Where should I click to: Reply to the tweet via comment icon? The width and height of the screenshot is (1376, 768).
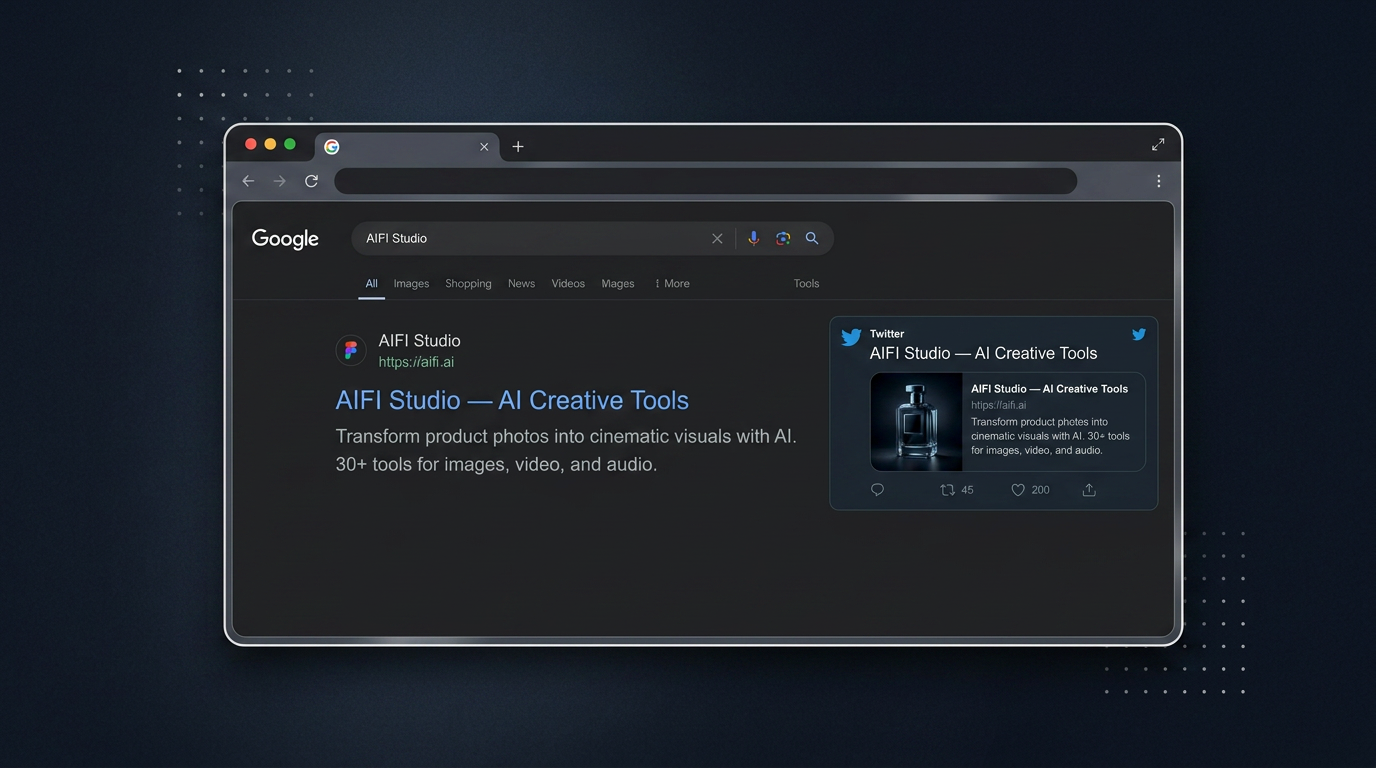click(877, 490)
